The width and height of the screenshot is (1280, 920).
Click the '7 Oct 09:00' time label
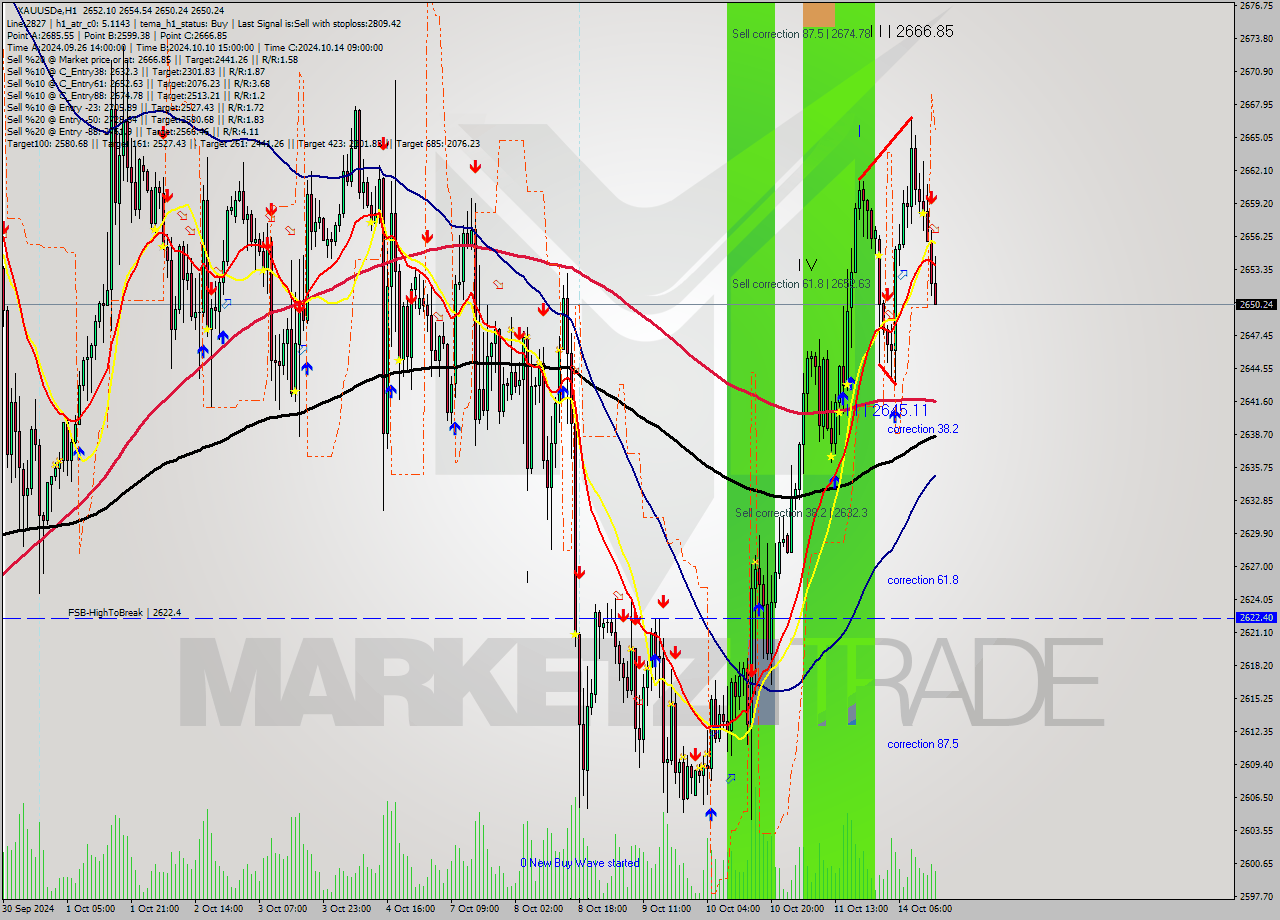(x=474, y=909)
